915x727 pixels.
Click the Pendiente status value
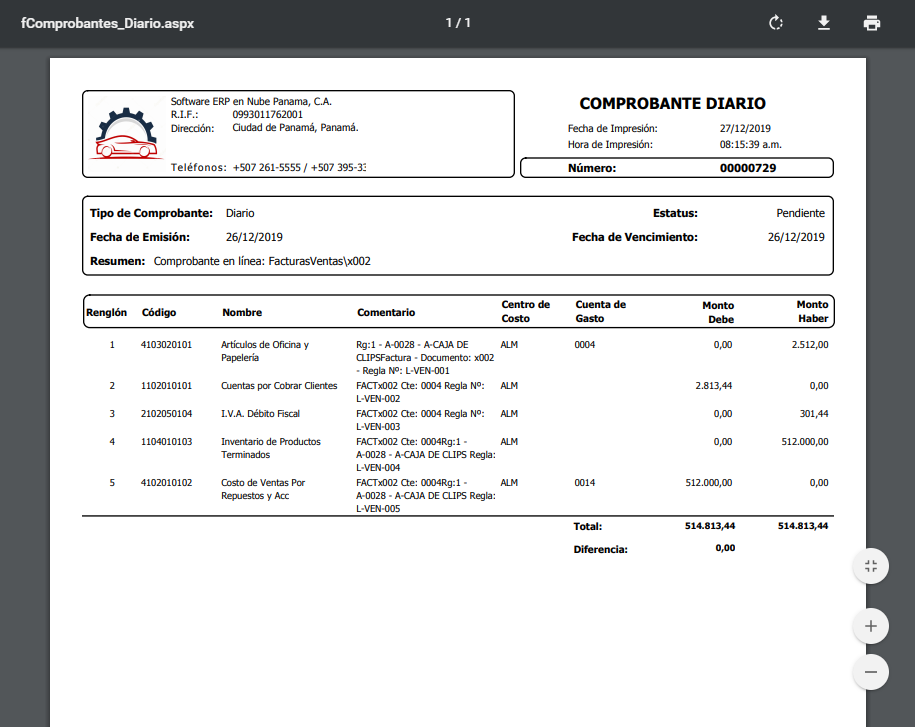pos(800,213)
